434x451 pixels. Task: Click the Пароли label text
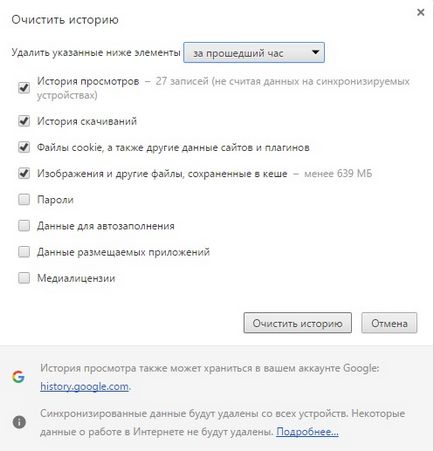(55, 200)
